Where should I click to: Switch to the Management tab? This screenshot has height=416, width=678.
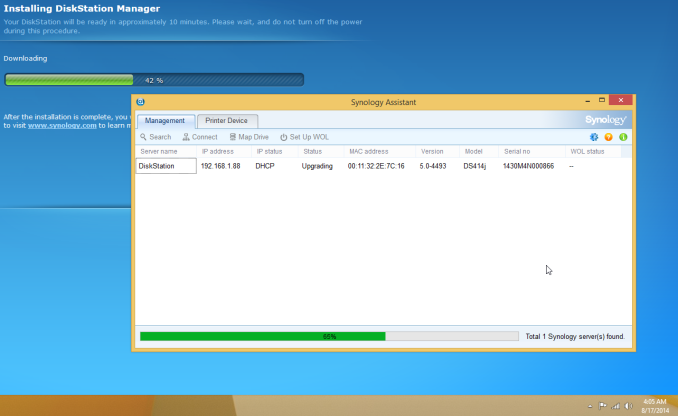pyautogui.click(x=165, y=121)
